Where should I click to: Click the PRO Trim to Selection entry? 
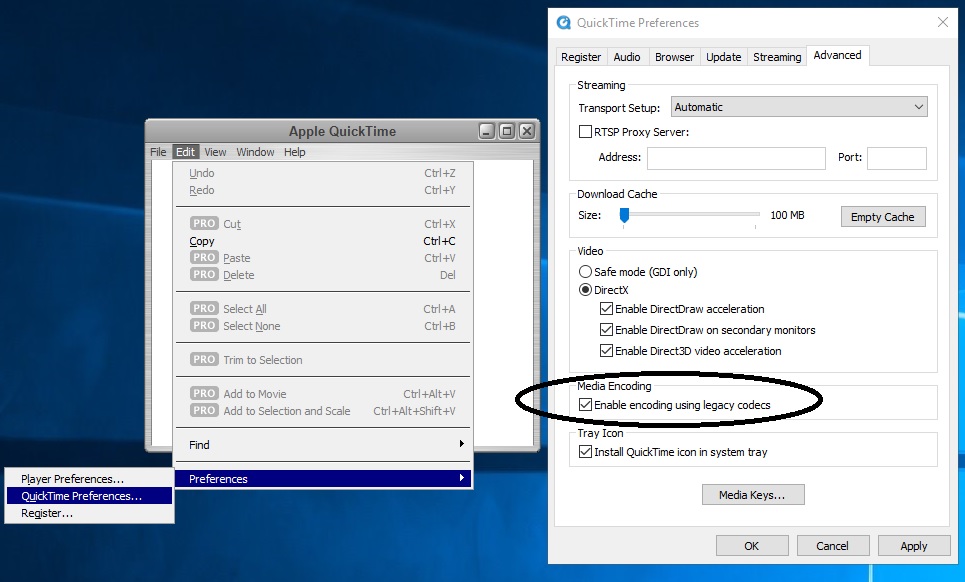click(x=323, y=360)
